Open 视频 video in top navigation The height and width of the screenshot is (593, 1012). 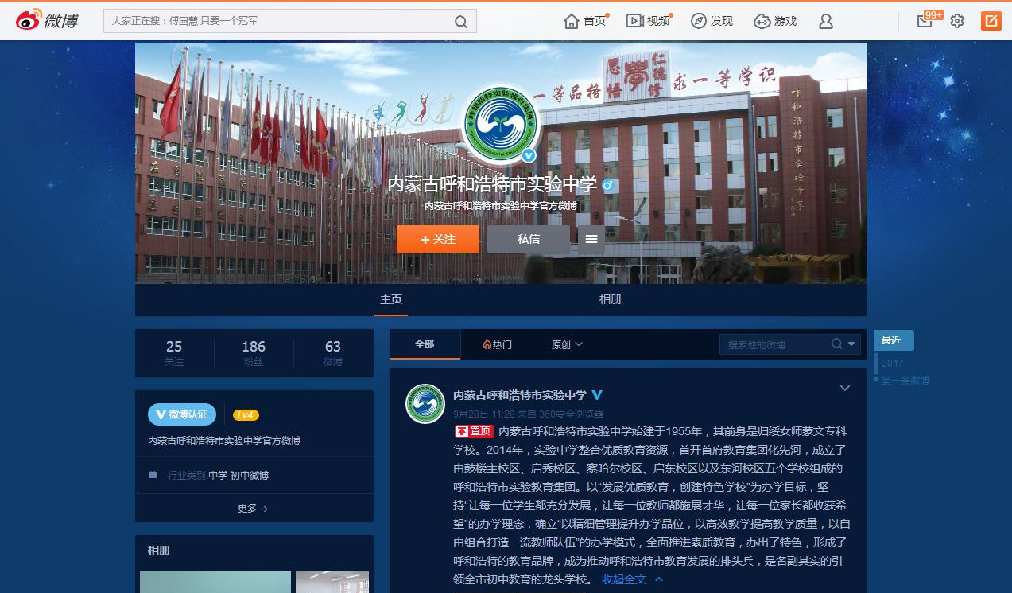coord(649,21)
